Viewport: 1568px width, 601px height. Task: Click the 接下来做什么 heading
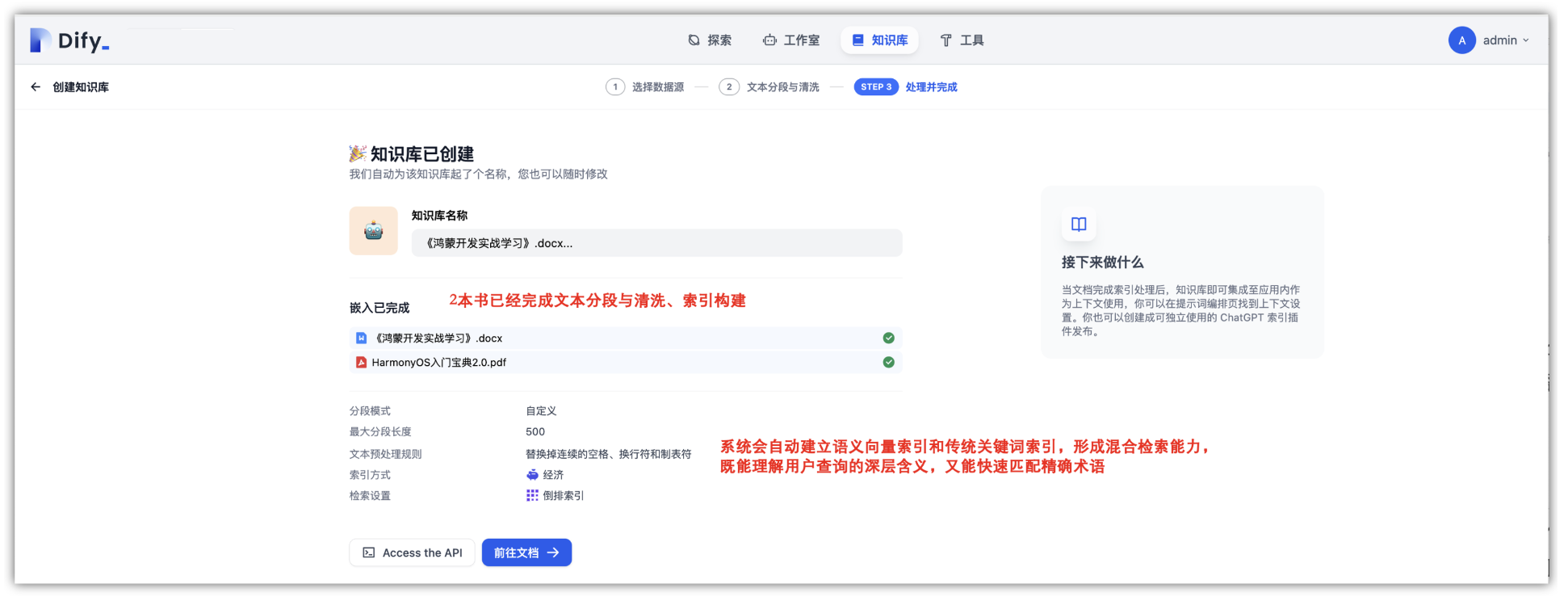click(1102, 263)
